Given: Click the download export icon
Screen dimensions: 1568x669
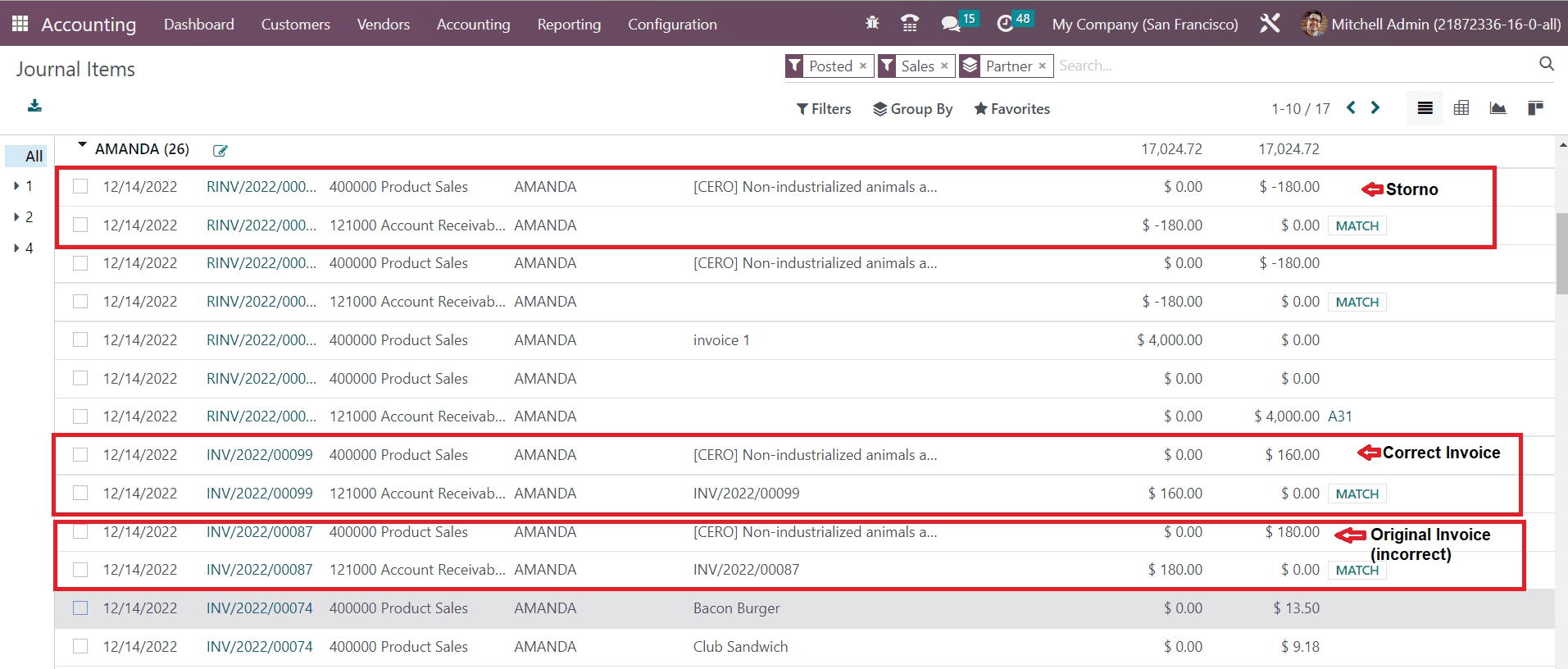Looking at the screenshot, I should pyautogui.click(x=34, y=106).
